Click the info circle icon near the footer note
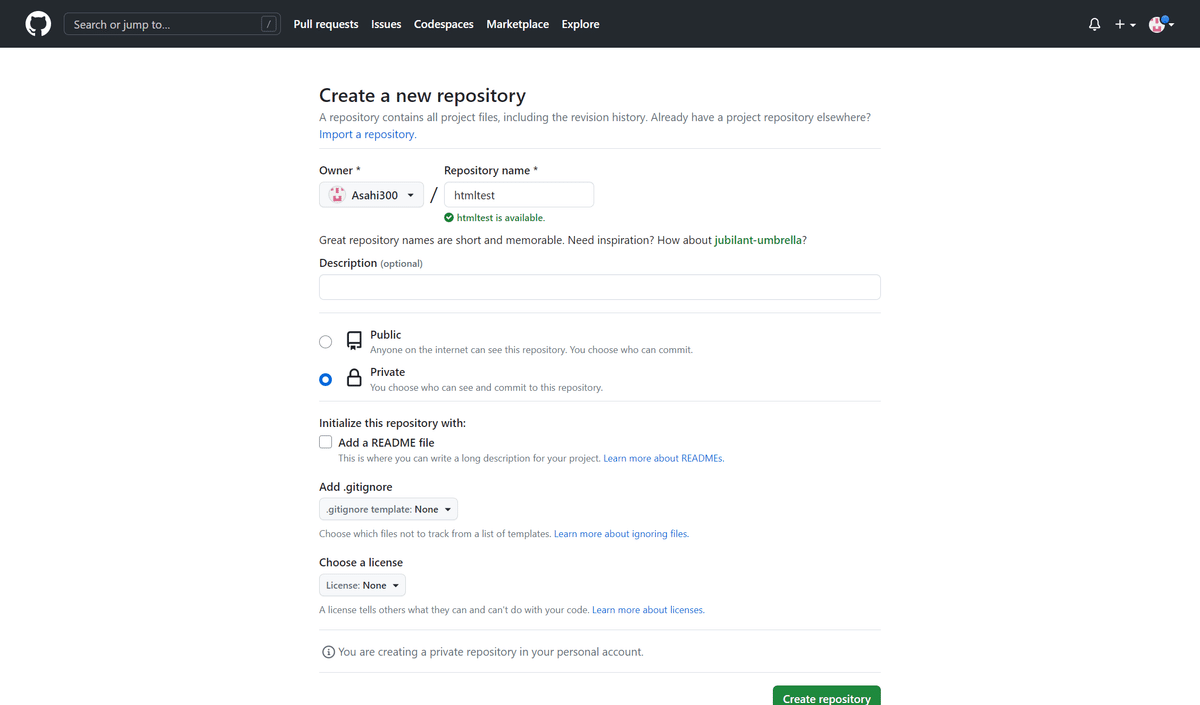Screen dimensions: 1200x705 (328, 651)
